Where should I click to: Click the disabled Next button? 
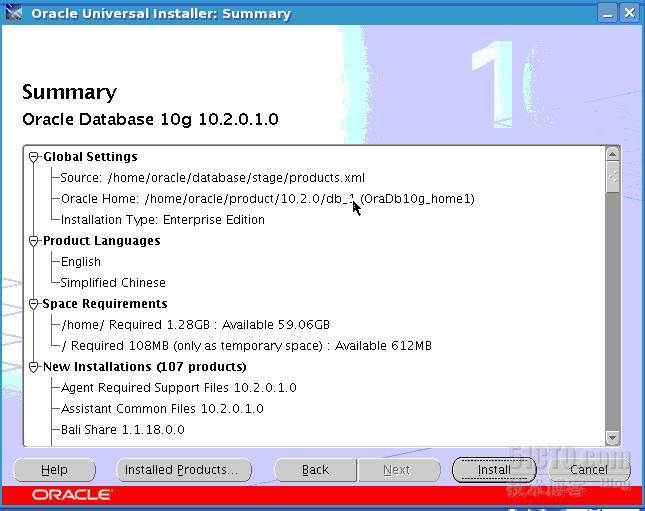(x=397, y=470)
